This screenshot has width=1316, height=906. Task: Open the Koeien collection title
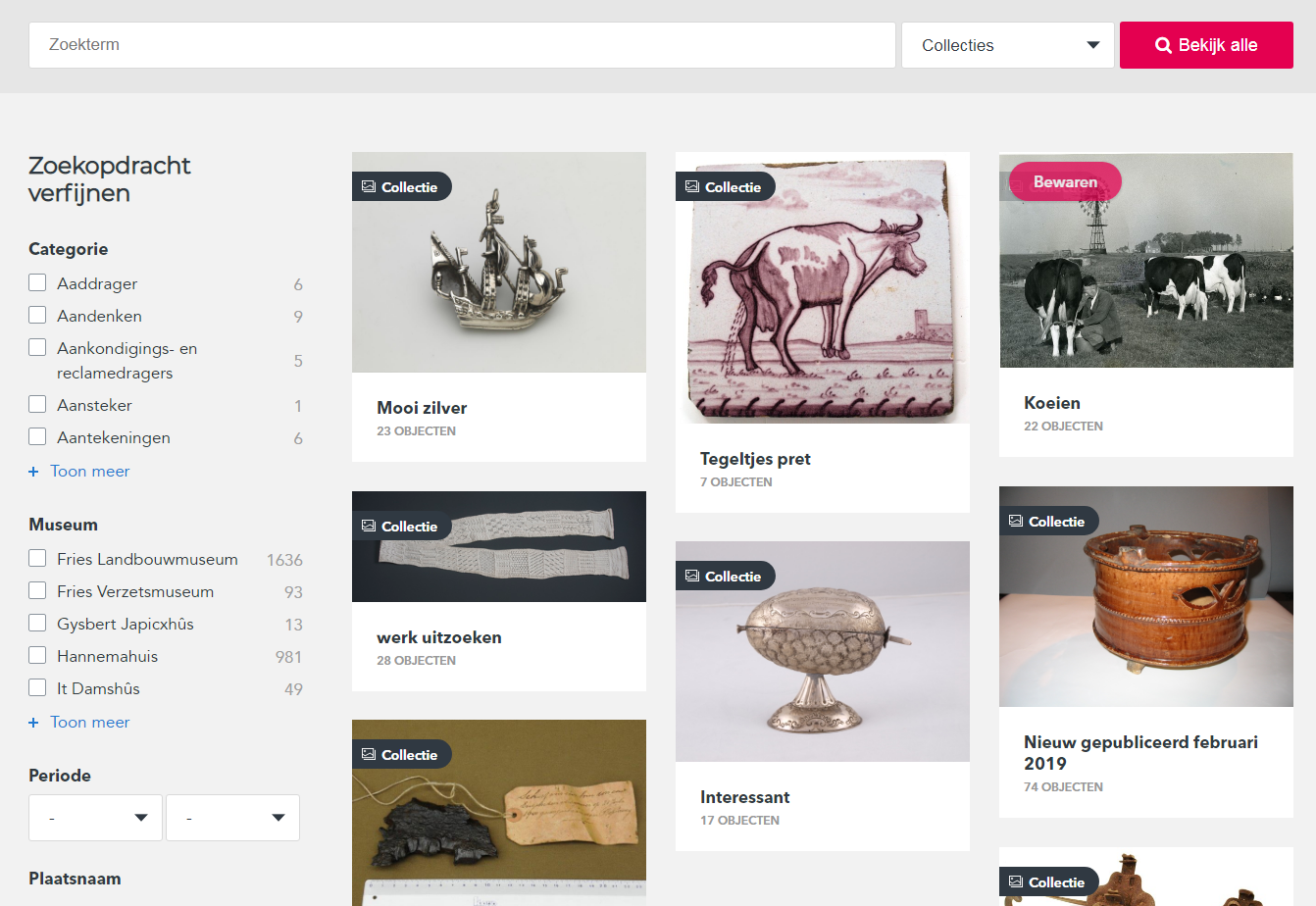[1052, 403]
